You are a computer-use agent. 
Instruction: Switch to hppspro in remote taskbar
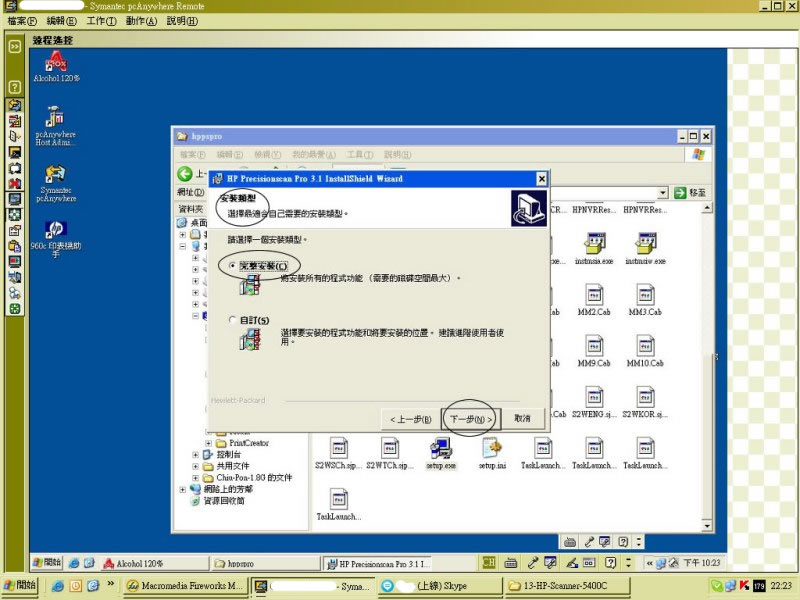click(x=265, y=563)
